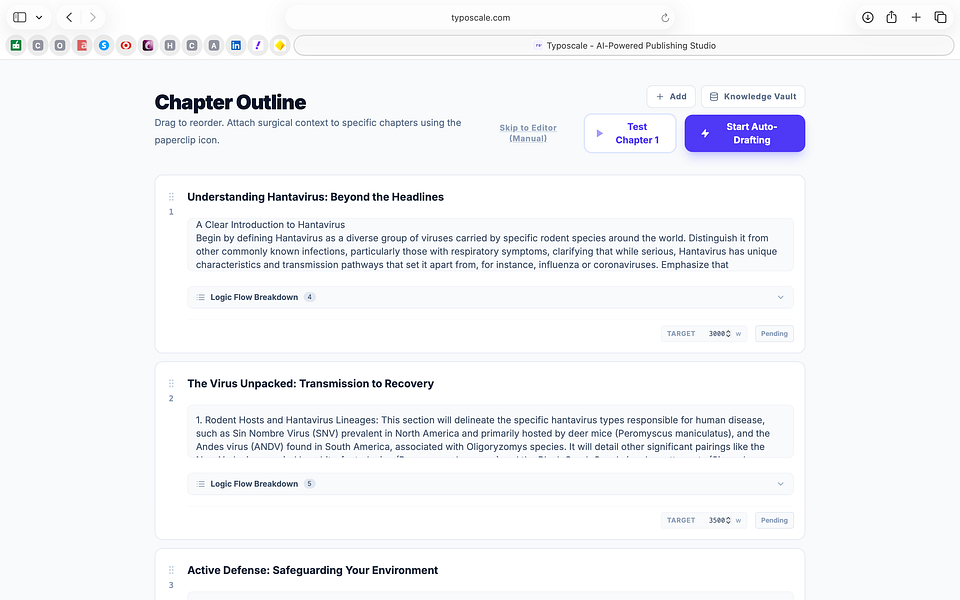Image resolution: width=960 pixels, height=600 pixels.
Task: Toggle the Safari sidebar icon
Action: tap(20, 17)
